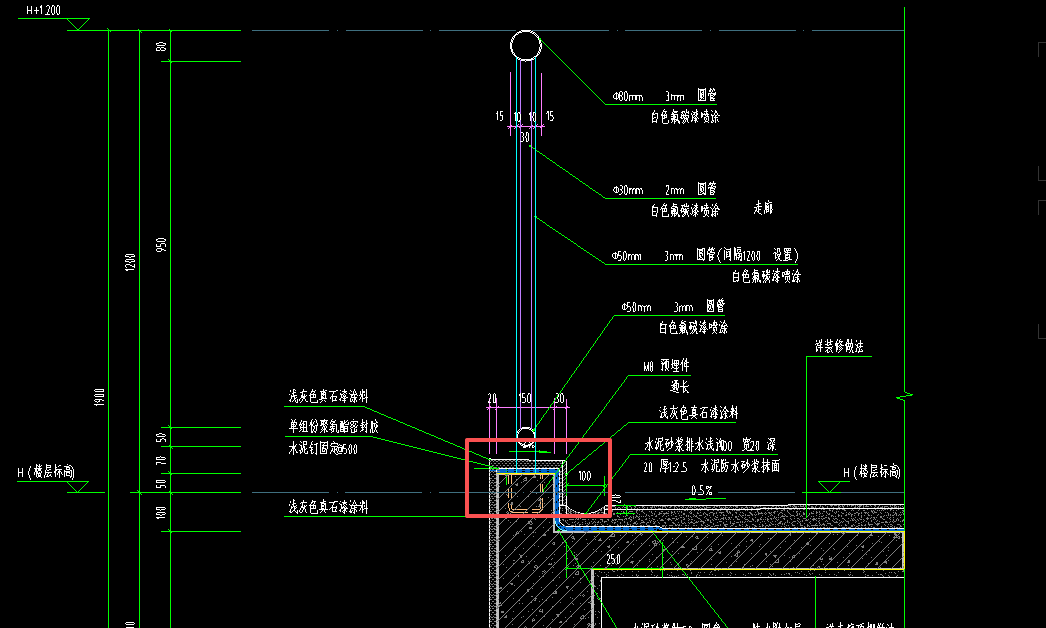Image resolution: width=1046 pixels, height=628 pixels.
Task: Click the "1900" vertical dimension text
Action: pos(99,397)
